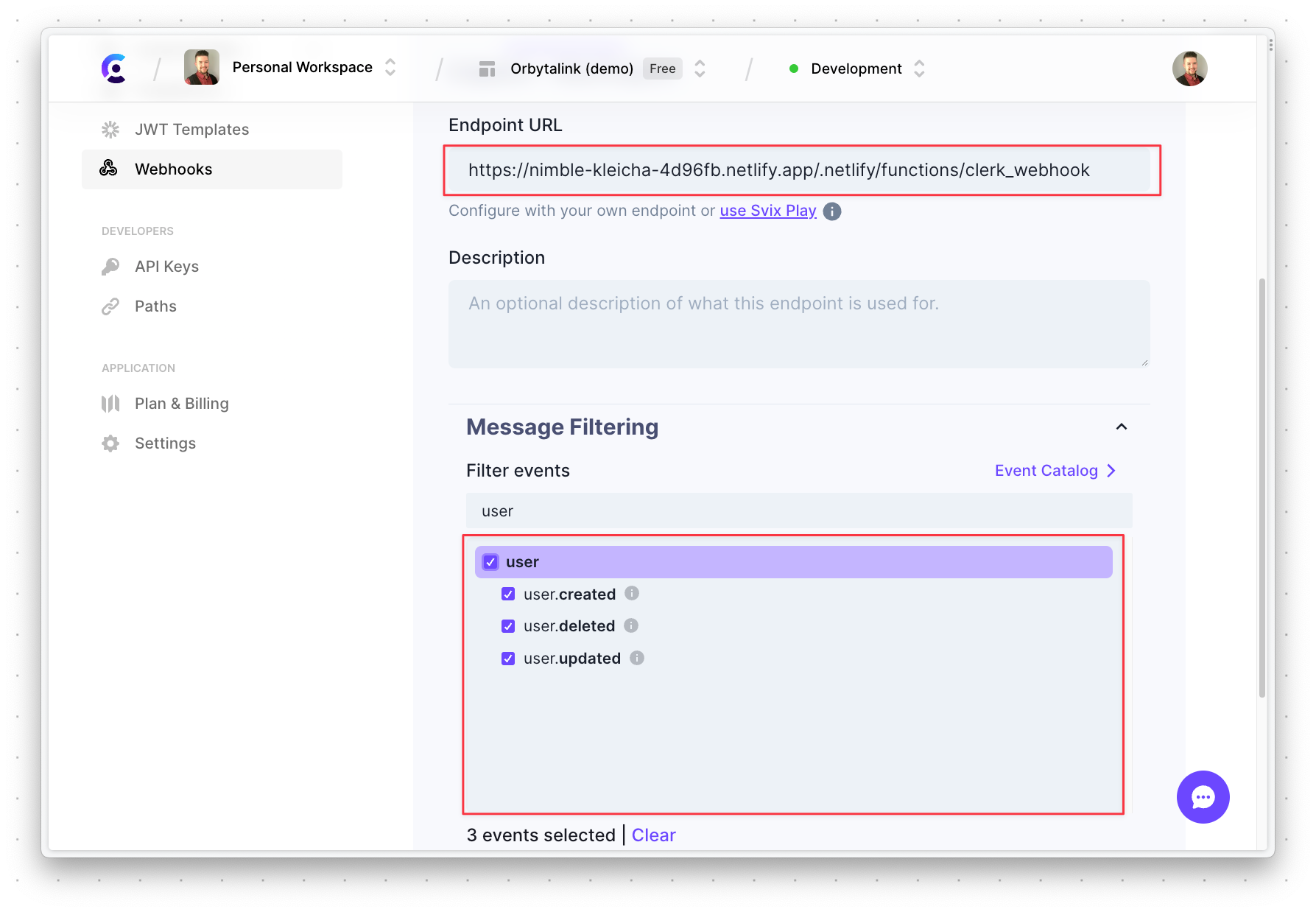1316x912 pixels.
Task: Click the API Keys key icon
Action: [110, 266]
